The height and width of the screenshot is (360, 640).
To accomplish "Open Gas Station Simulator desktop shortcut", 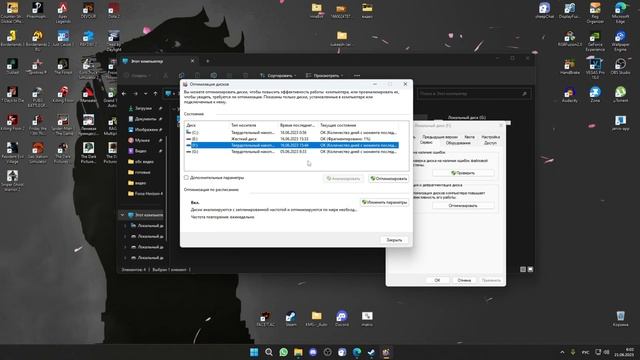I will tap(38, 153).
